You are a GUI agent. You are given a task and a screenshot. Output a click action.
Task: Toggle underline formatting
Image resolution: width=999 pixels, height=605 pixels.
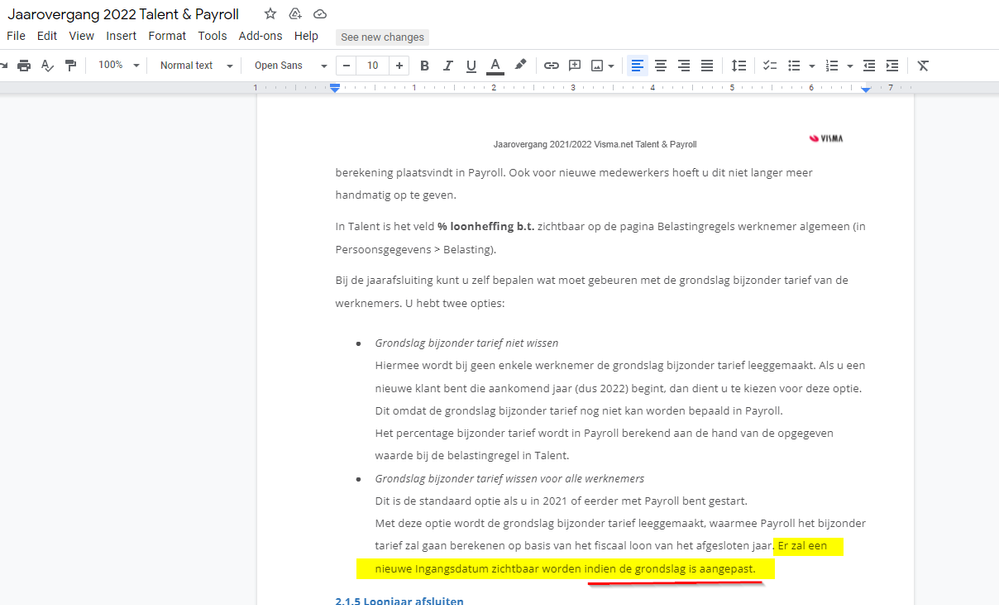[471, 66]
